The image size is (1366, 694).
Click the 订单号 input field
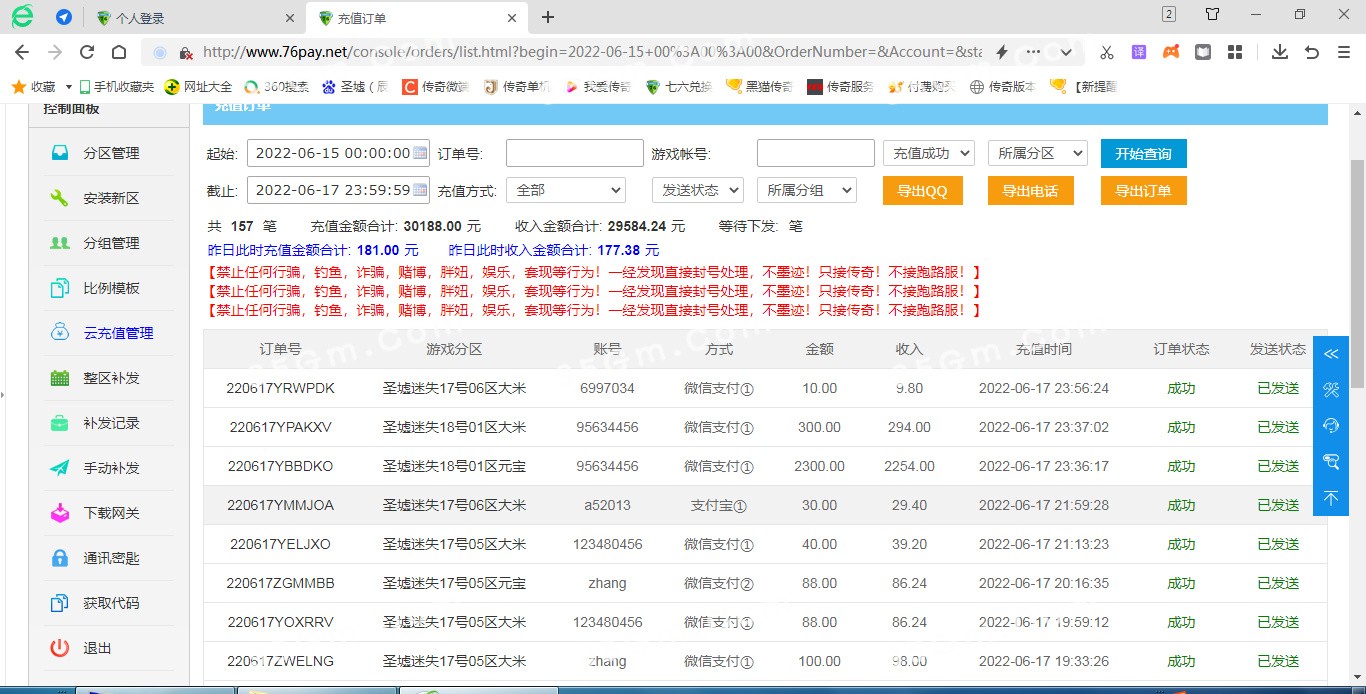point(574,153)
